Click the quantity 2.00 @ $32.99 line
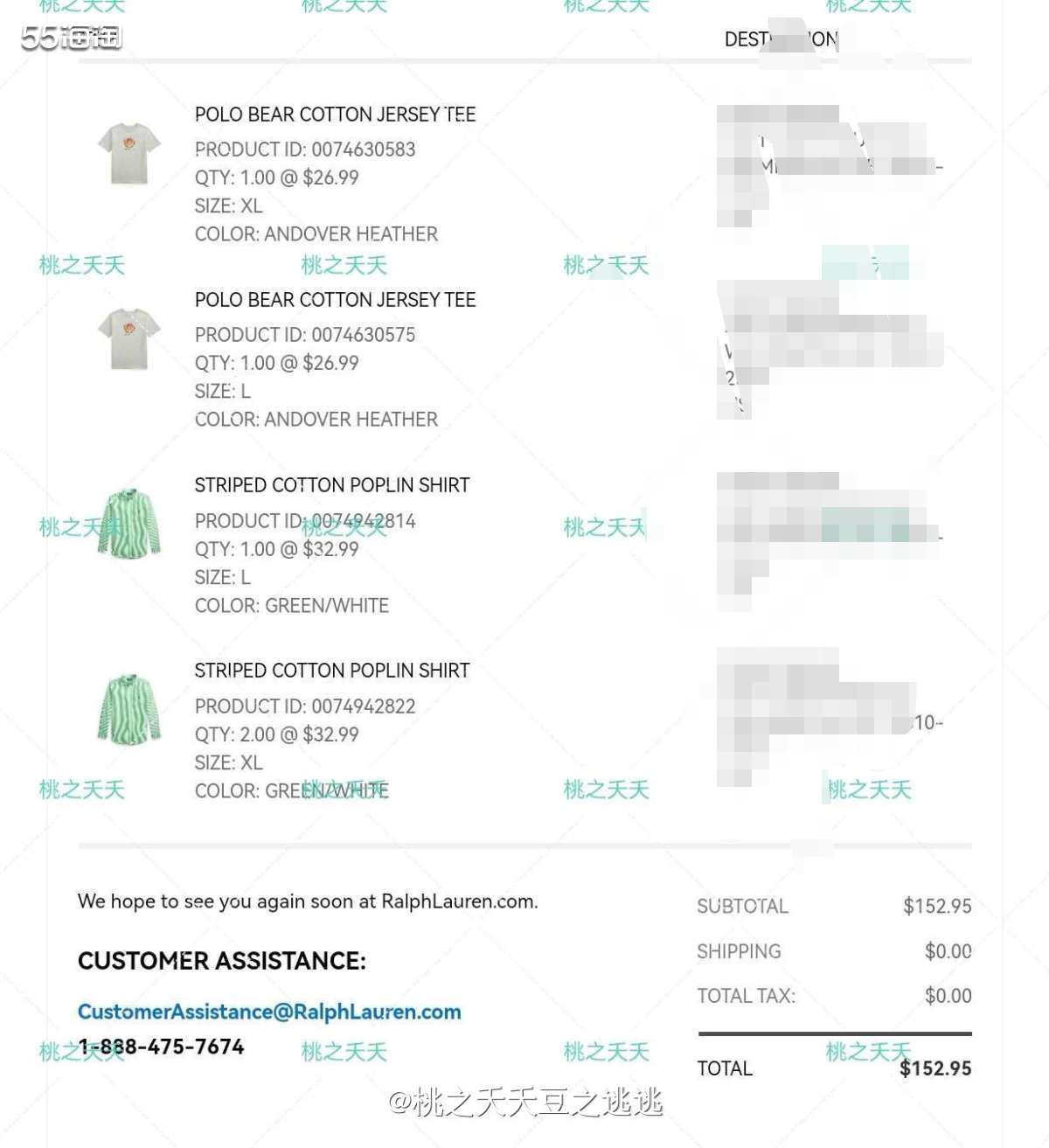The height and width of the screenshot is (1148, 1049). pos(276,734)
